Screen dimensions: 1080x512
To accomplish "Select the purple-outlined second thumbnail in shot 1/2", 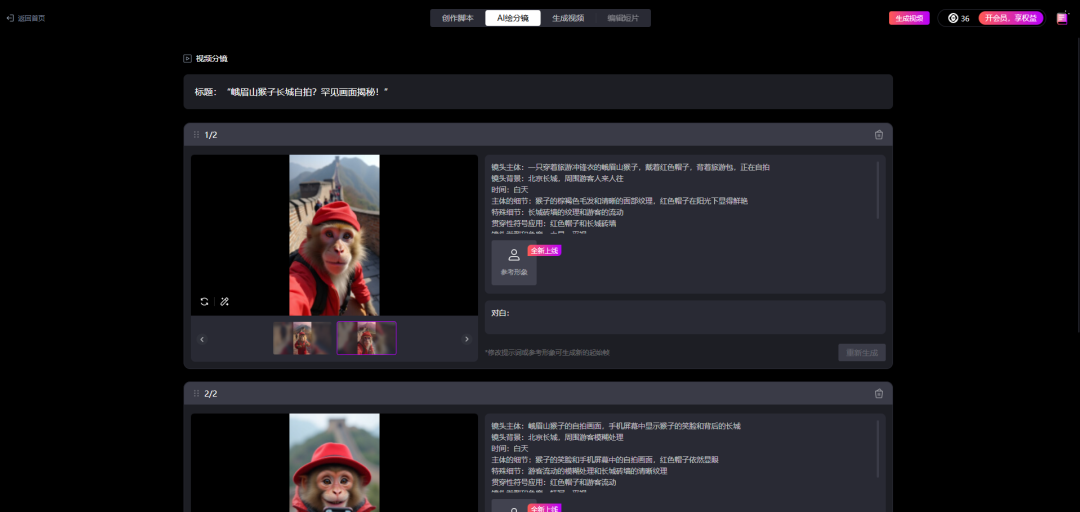I will click(x=366, y=338).
